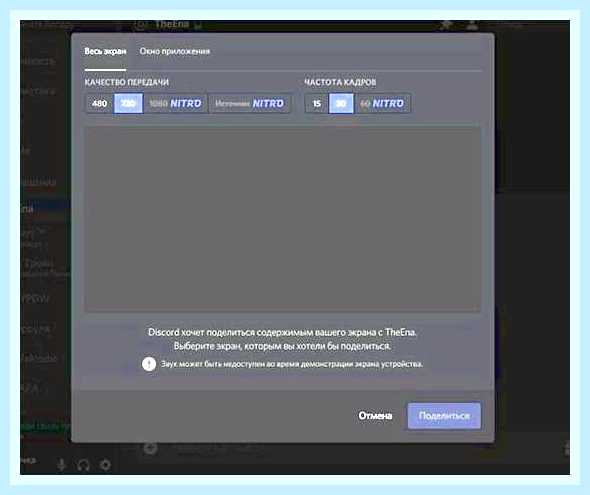
Task: Click TheEna name in the header
Action: [172, 24]
